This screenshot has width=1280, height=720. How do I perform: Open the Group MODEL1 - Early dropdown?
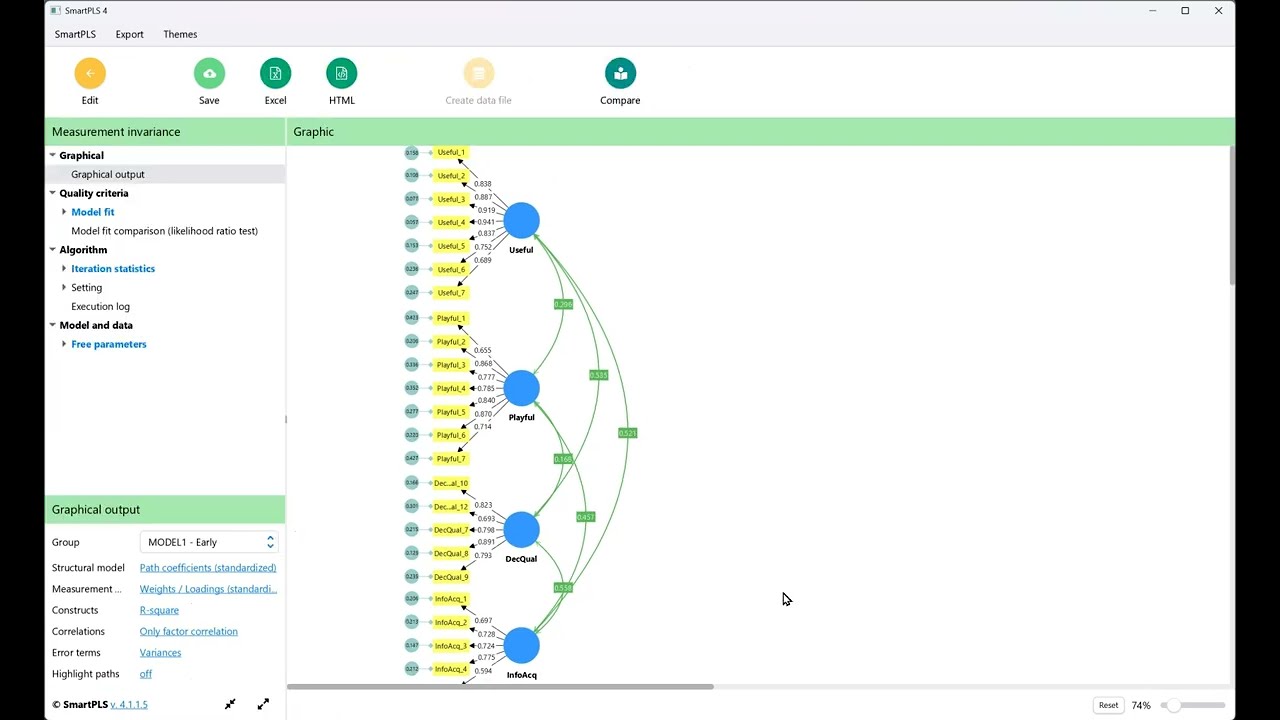209,542
